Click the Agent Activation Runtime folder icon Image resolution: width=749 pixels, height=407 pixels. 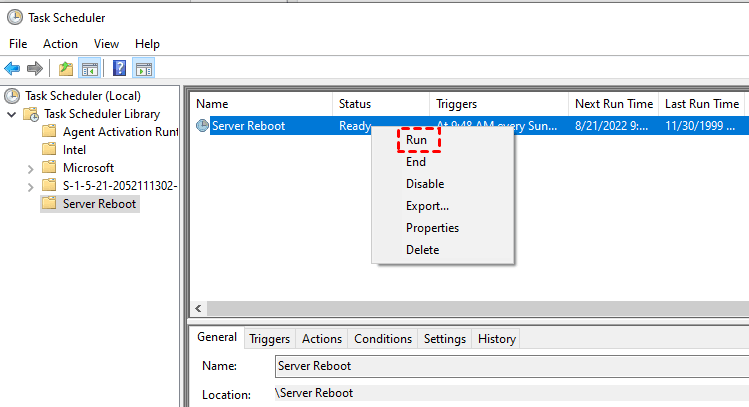coord(49,131)
